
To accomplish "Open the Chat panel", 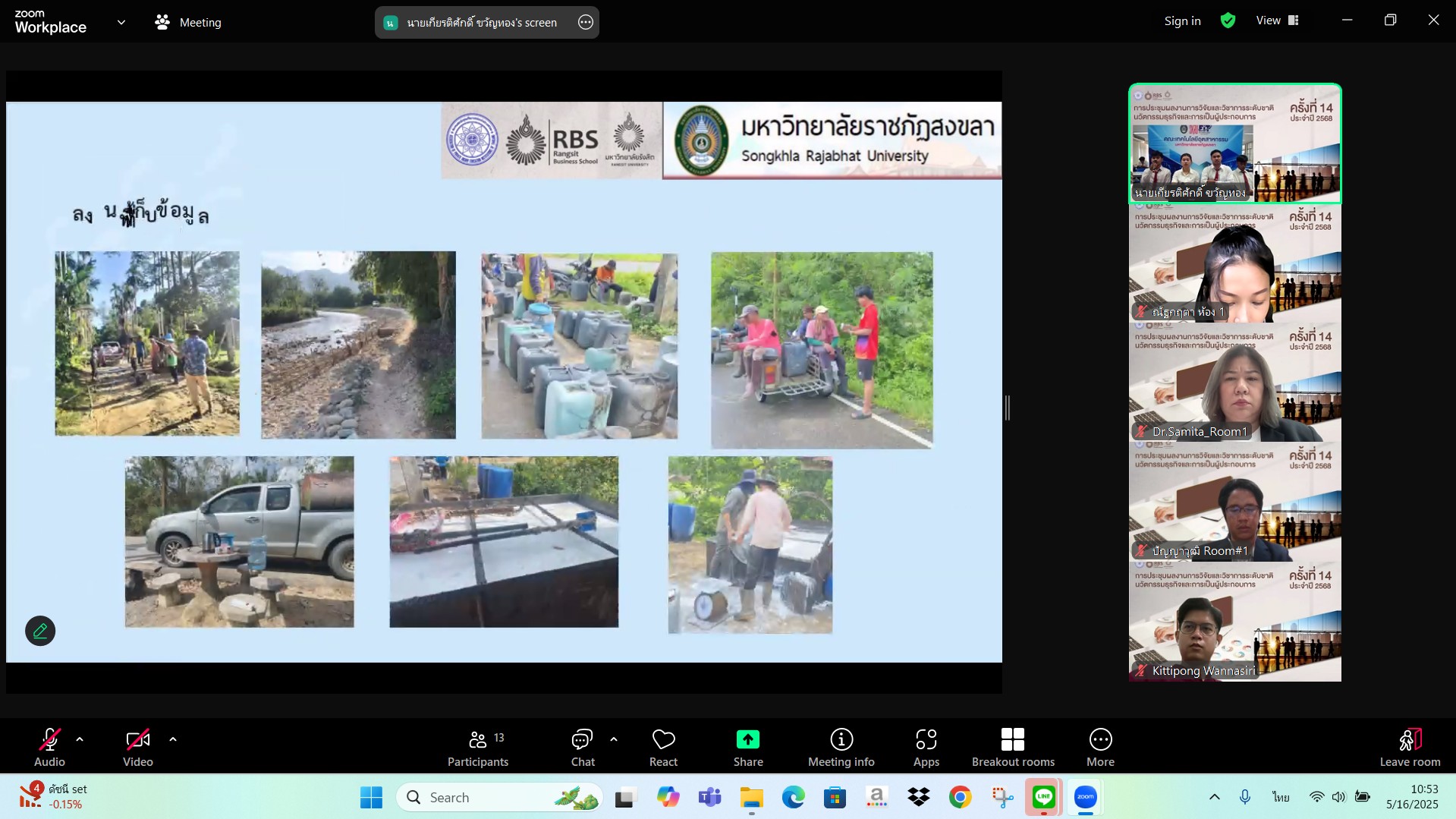I will pos(583,747).
